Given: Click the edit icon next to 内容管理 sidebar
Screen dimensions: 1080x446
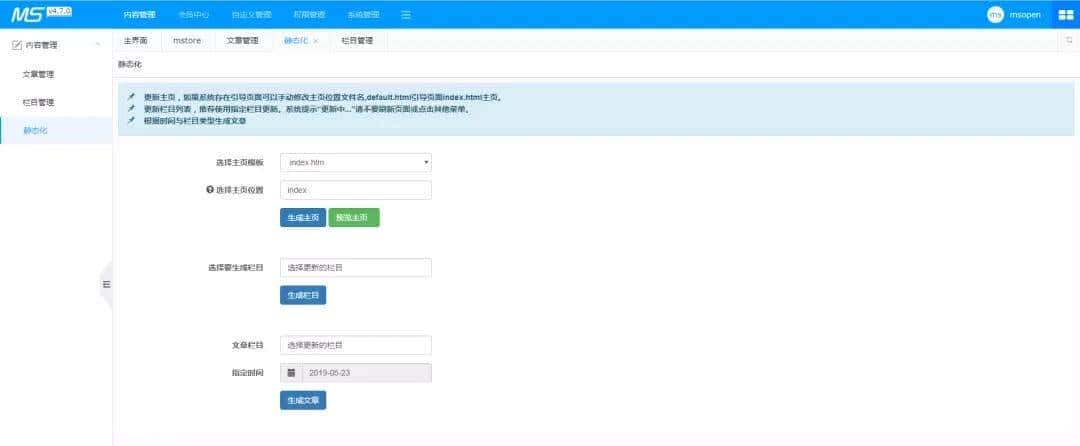Looking at the screenshot, I should coord(17,45).
